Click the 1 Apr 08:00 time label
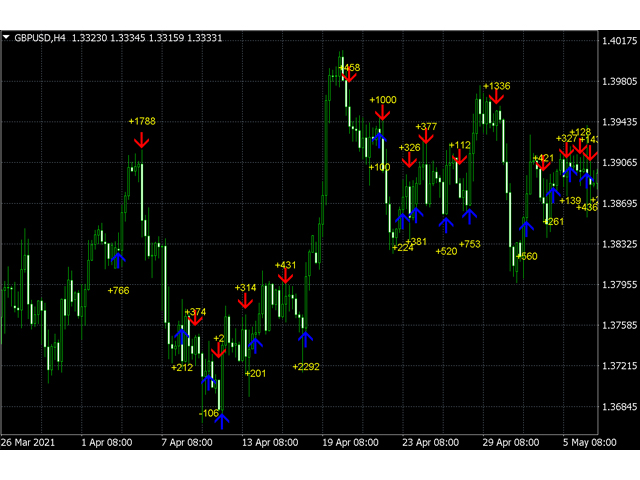Viewport: 640px width, 480px height. pyautogui.click(x=107, y=442)
